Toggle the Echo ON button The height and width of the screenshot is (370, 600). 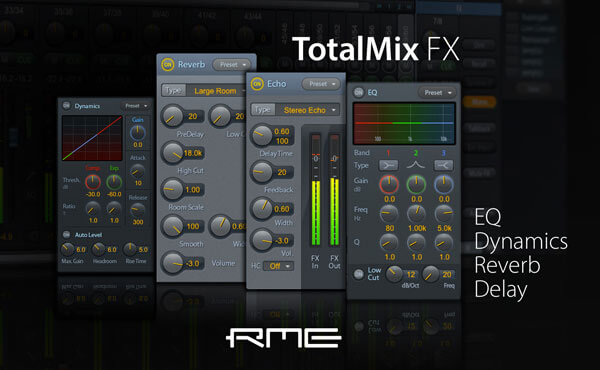(257, 84)
